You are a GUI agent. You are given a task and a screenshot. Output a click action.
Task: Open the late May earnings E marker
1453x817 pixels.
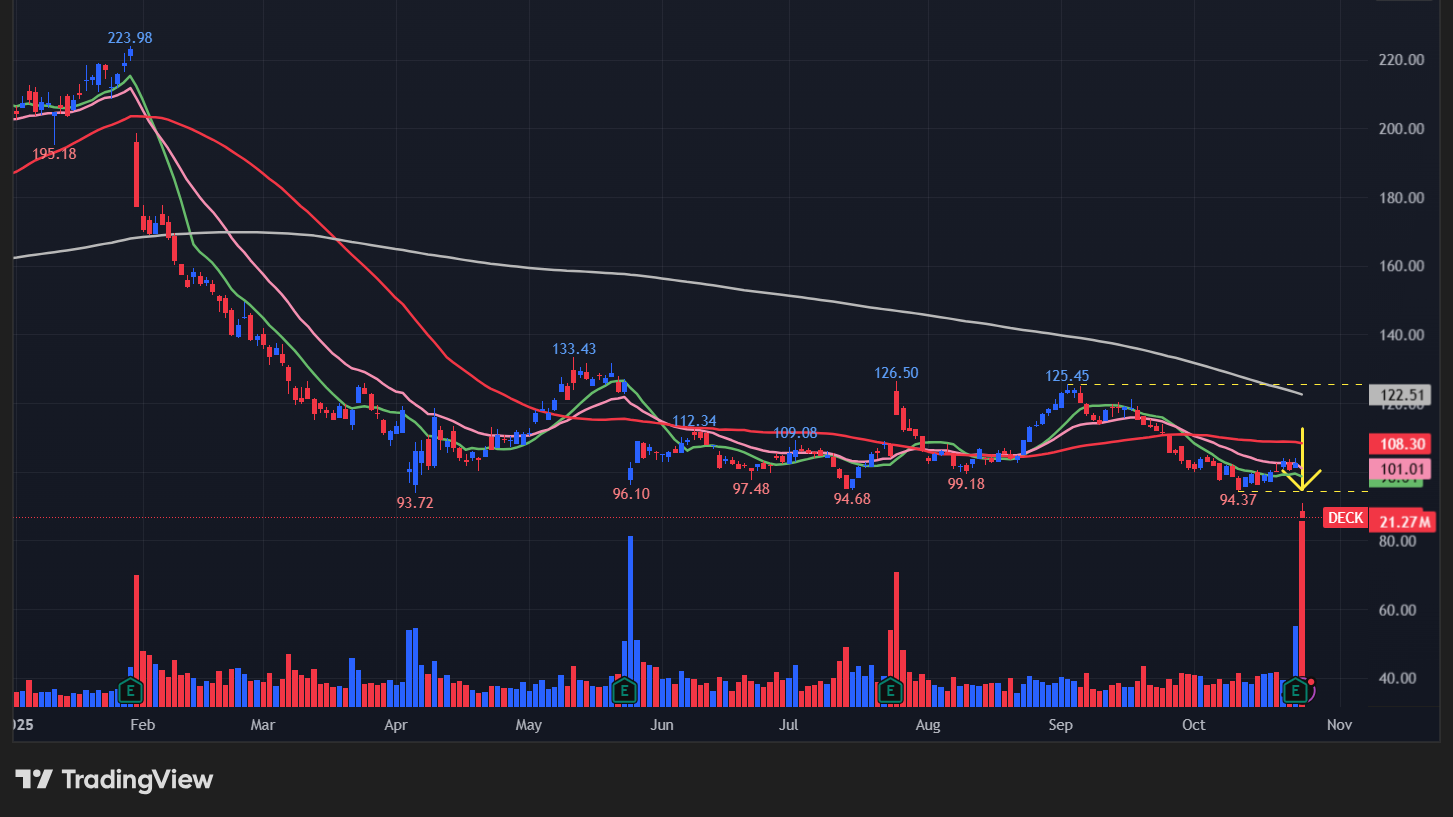(x=624, y=690)
